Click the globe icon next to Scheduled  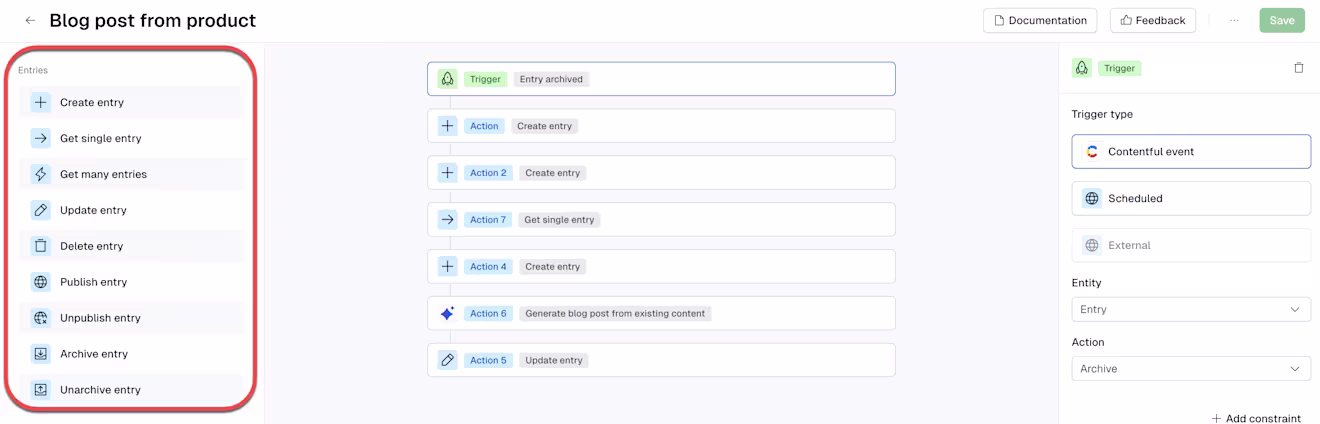click(1092, 198)
